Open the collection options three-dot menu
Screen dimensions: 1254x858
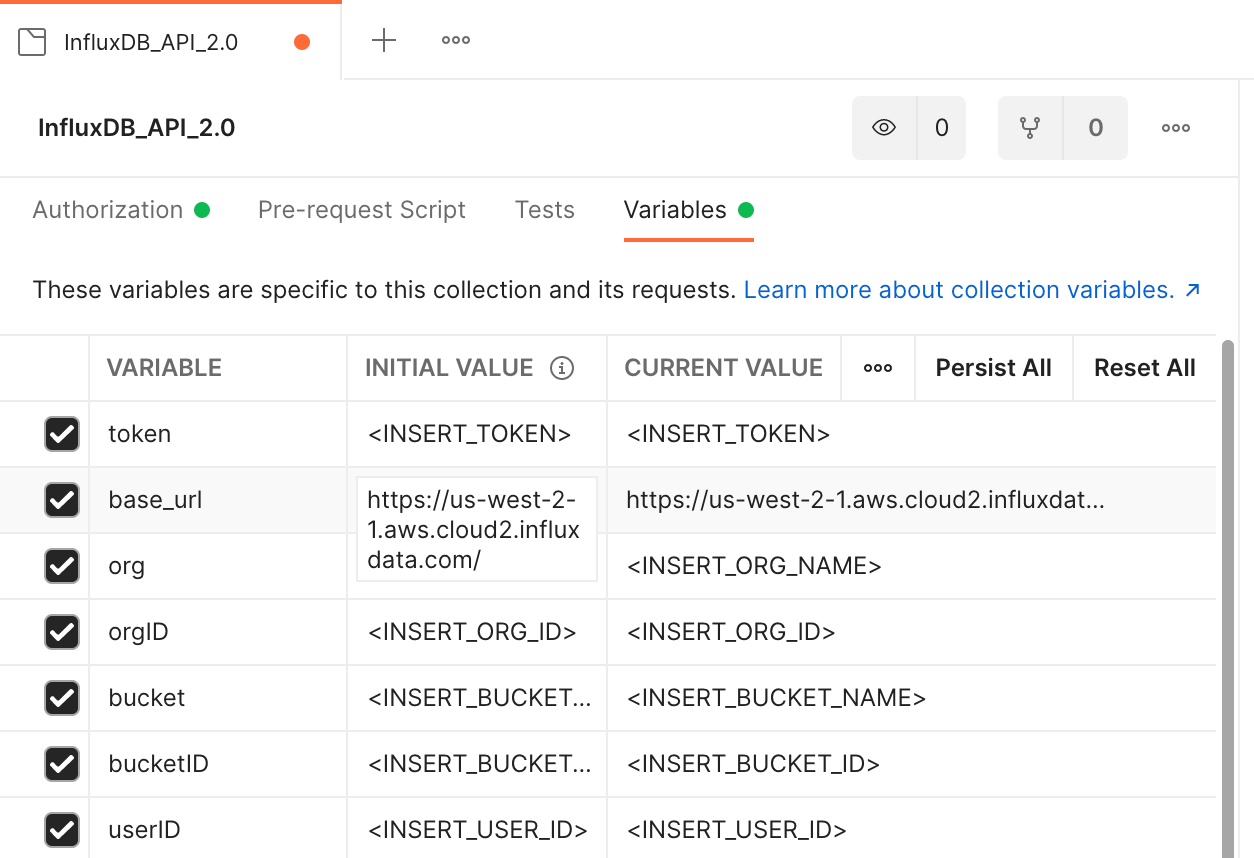1175,127
